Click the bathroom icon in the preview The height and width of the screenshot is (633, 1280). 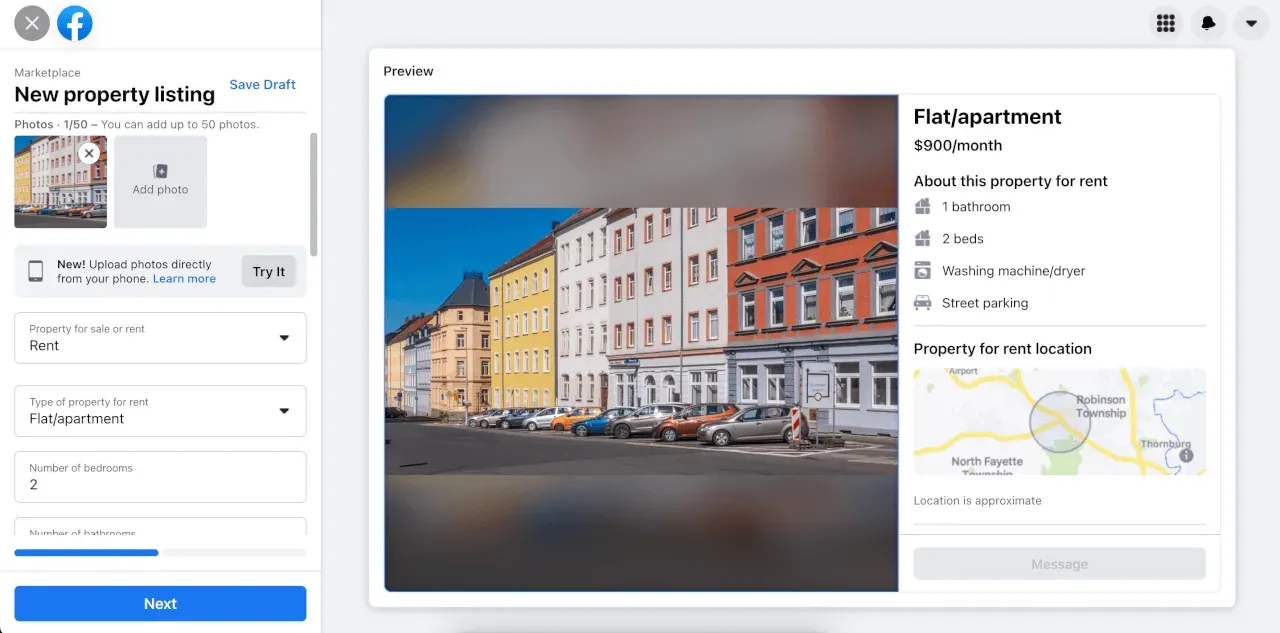[921, 206]
